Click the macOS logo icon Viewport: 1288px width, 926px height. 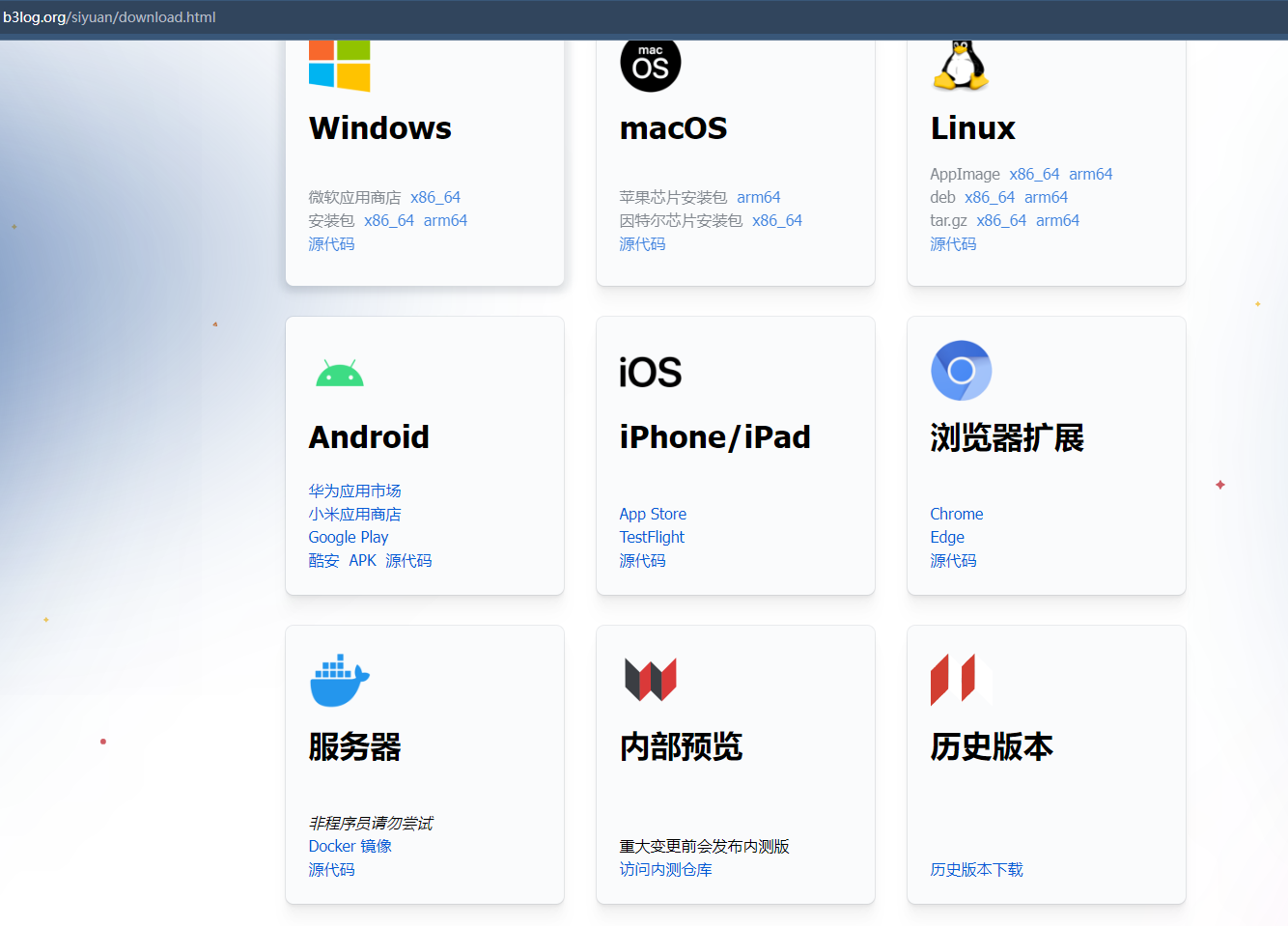[651, 66]
